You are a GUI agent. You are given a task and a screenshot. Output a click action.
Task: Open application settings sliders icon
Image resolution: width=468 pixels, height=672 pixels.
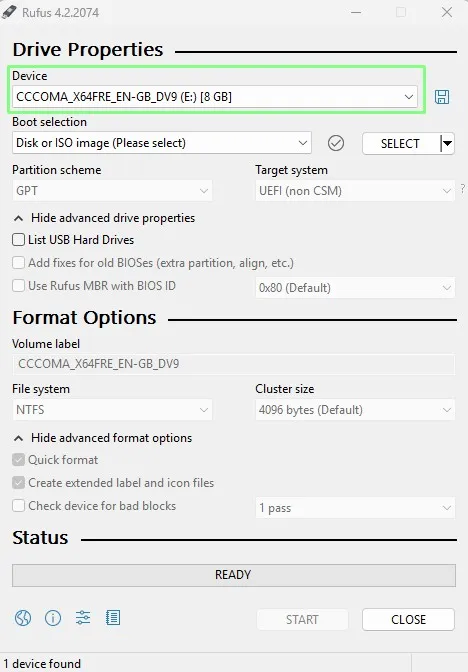pos(83,618)
